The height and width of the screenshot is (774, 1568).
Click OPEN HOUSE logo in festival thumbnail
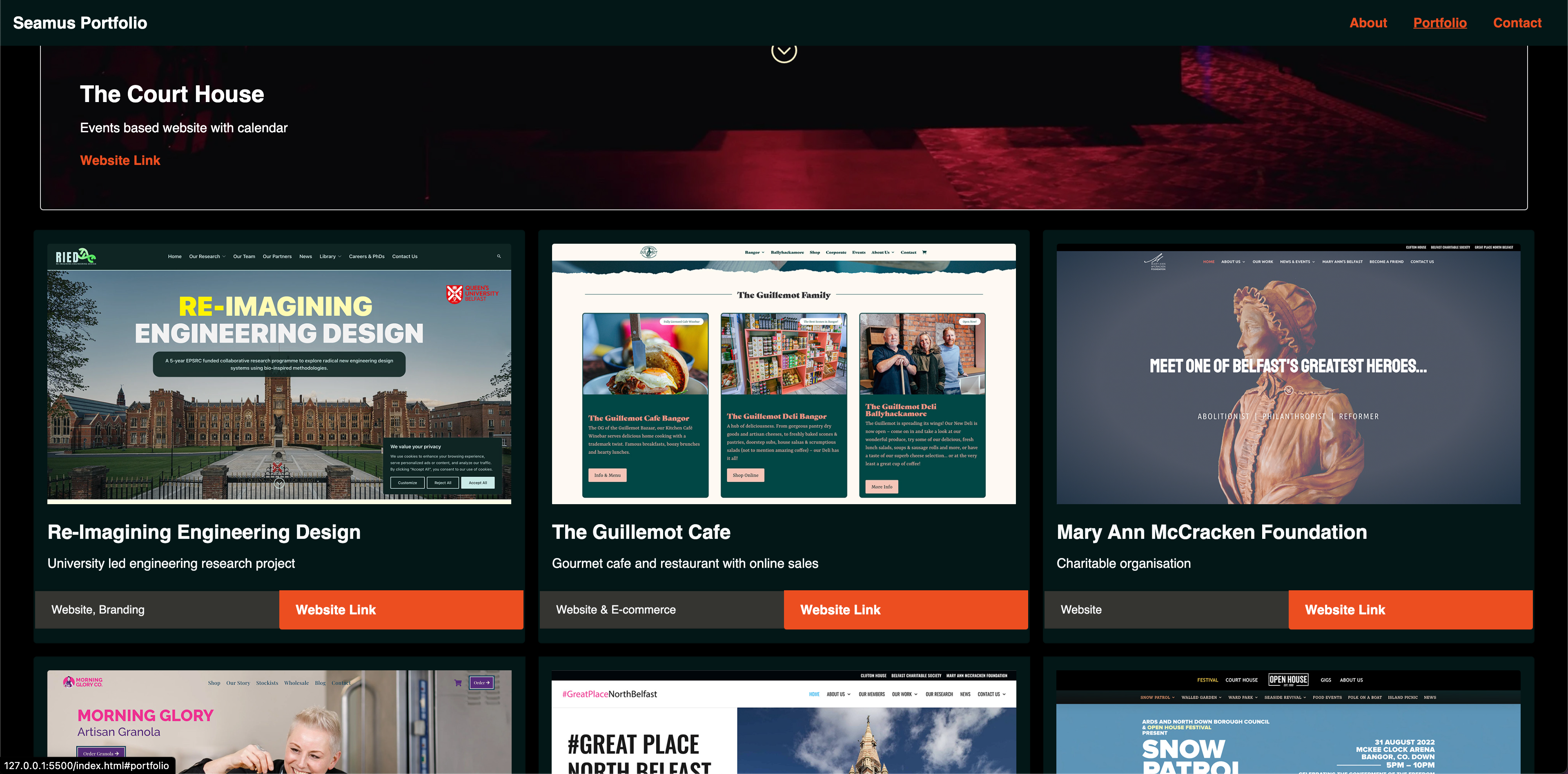(1288, 680)
